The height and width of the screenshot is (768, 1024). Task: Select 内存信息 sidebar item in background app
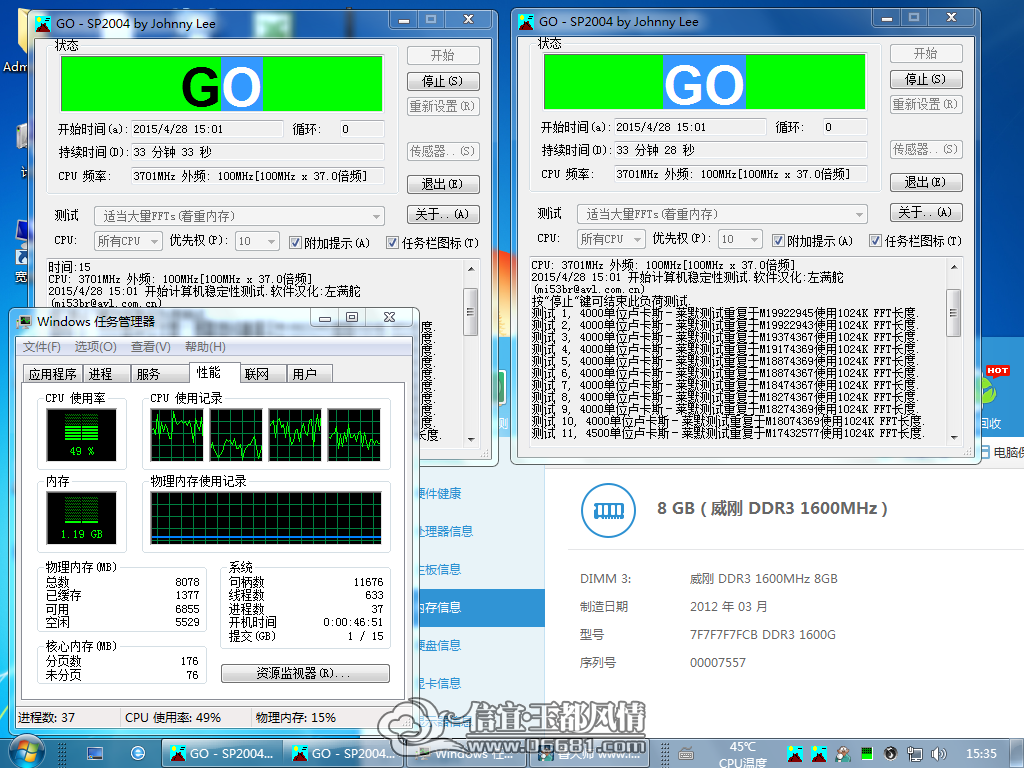(481, 608)
